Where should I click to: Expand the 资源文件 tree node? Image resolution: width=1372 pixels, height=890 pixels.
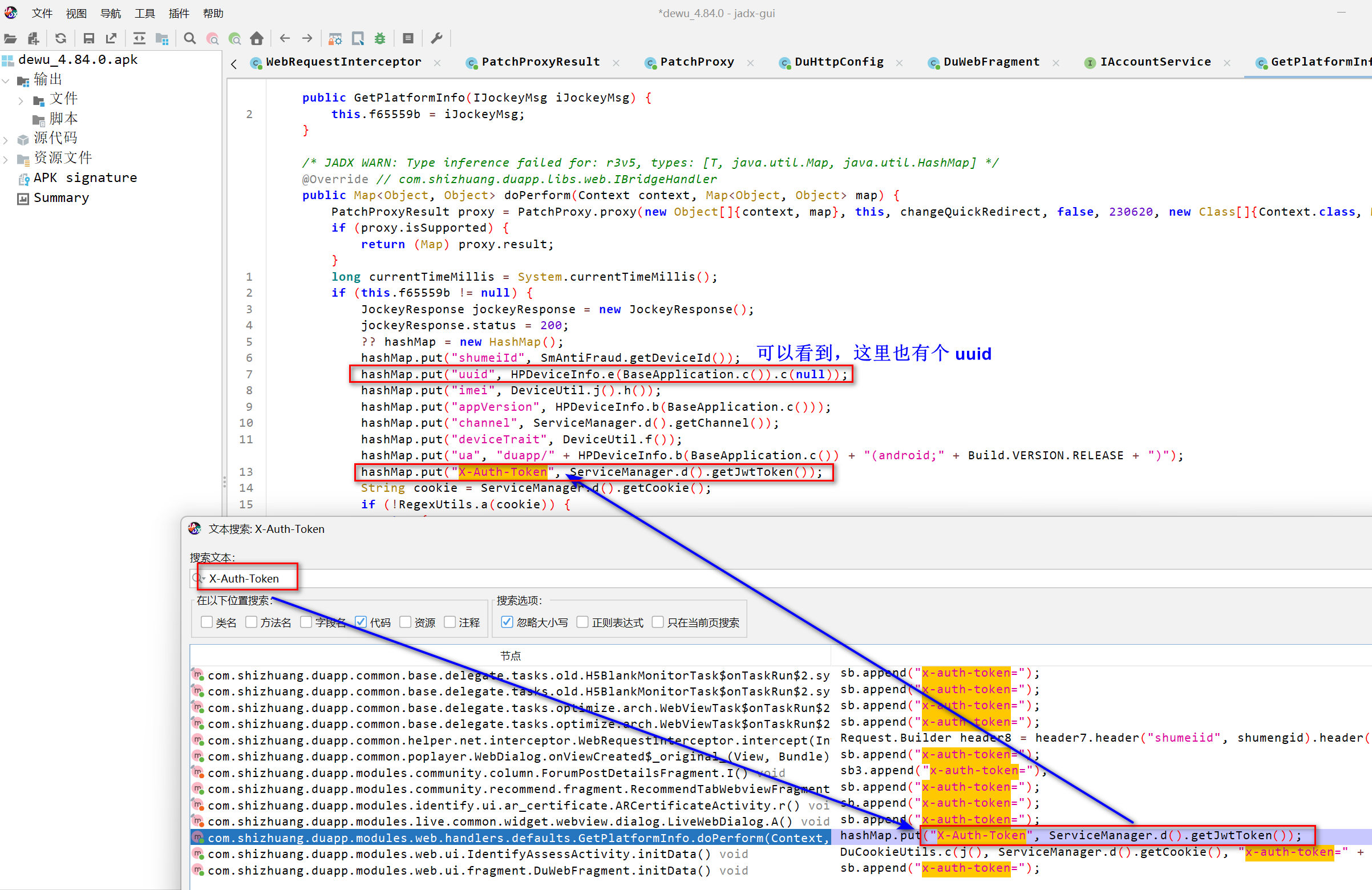pos(6,159)
